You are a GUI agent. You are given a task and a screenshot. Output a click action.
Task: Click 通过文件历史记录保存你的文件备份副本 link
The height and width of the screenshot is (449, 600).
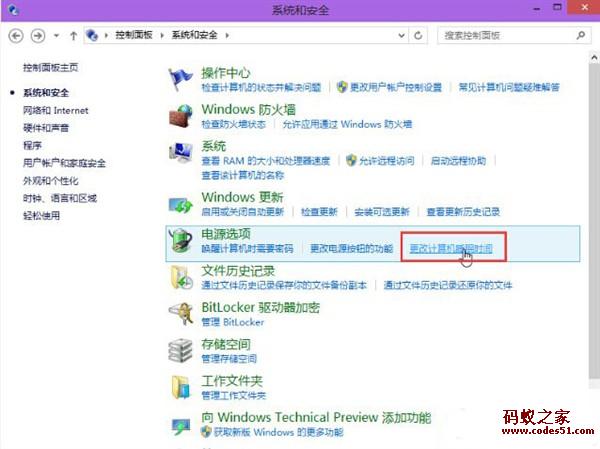pyautogui.click(x=284, y=285)
